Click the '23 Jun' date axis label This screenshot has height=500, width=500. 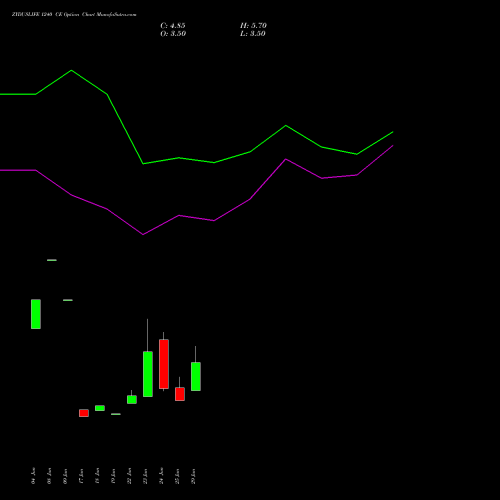(145, 476)
